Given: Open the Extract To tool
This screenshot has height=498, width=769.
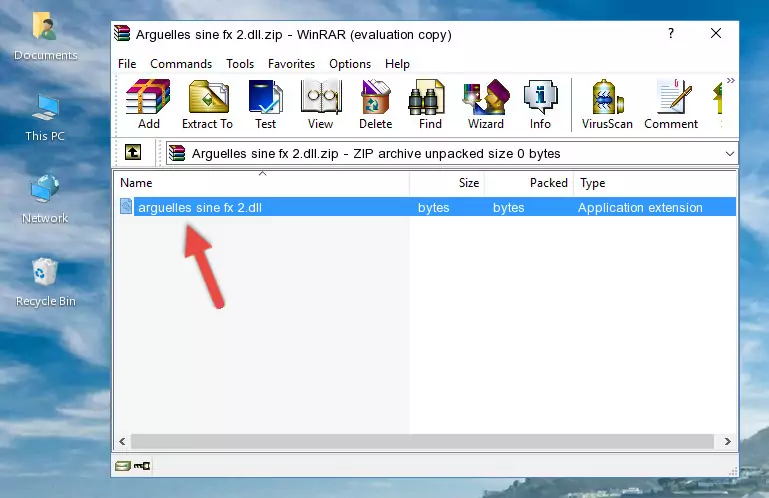Looking at the screenshot, I should [207, 104].
